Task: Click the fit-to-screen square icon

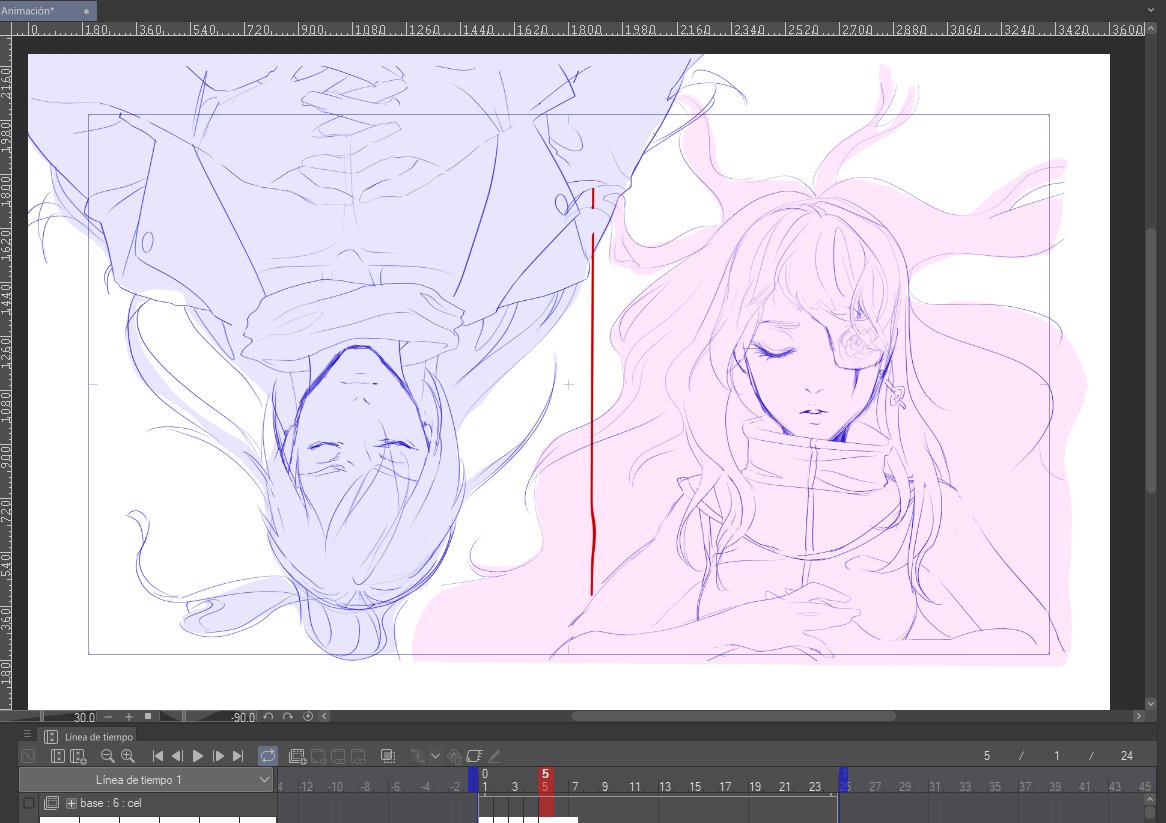Action: click(148, 717)
